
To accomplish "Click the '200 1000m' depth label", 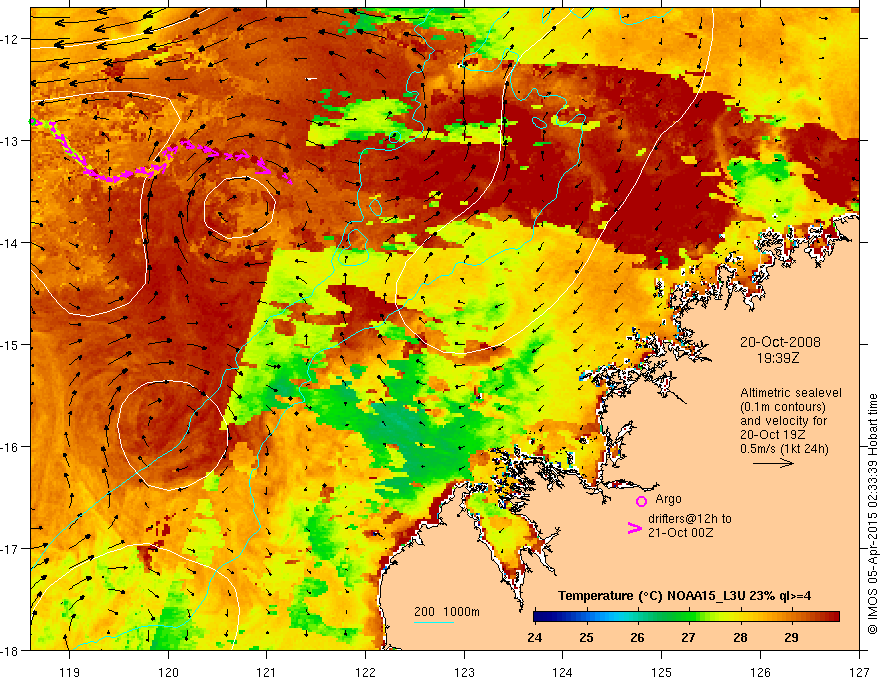I will click(x=447, y=612).
